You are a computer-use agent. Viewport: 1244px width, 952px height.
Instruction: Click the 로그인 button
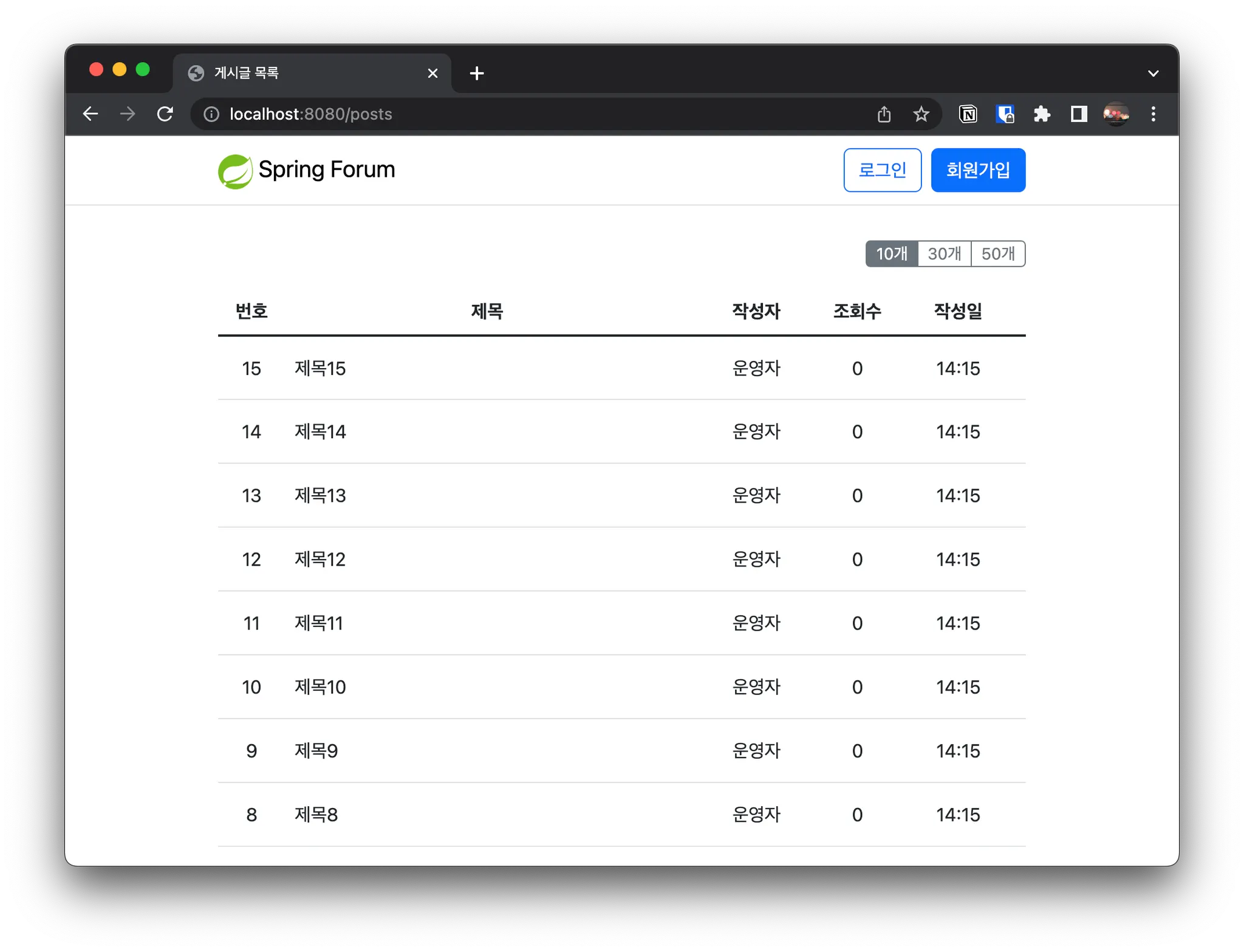click(x=882, y=170)
